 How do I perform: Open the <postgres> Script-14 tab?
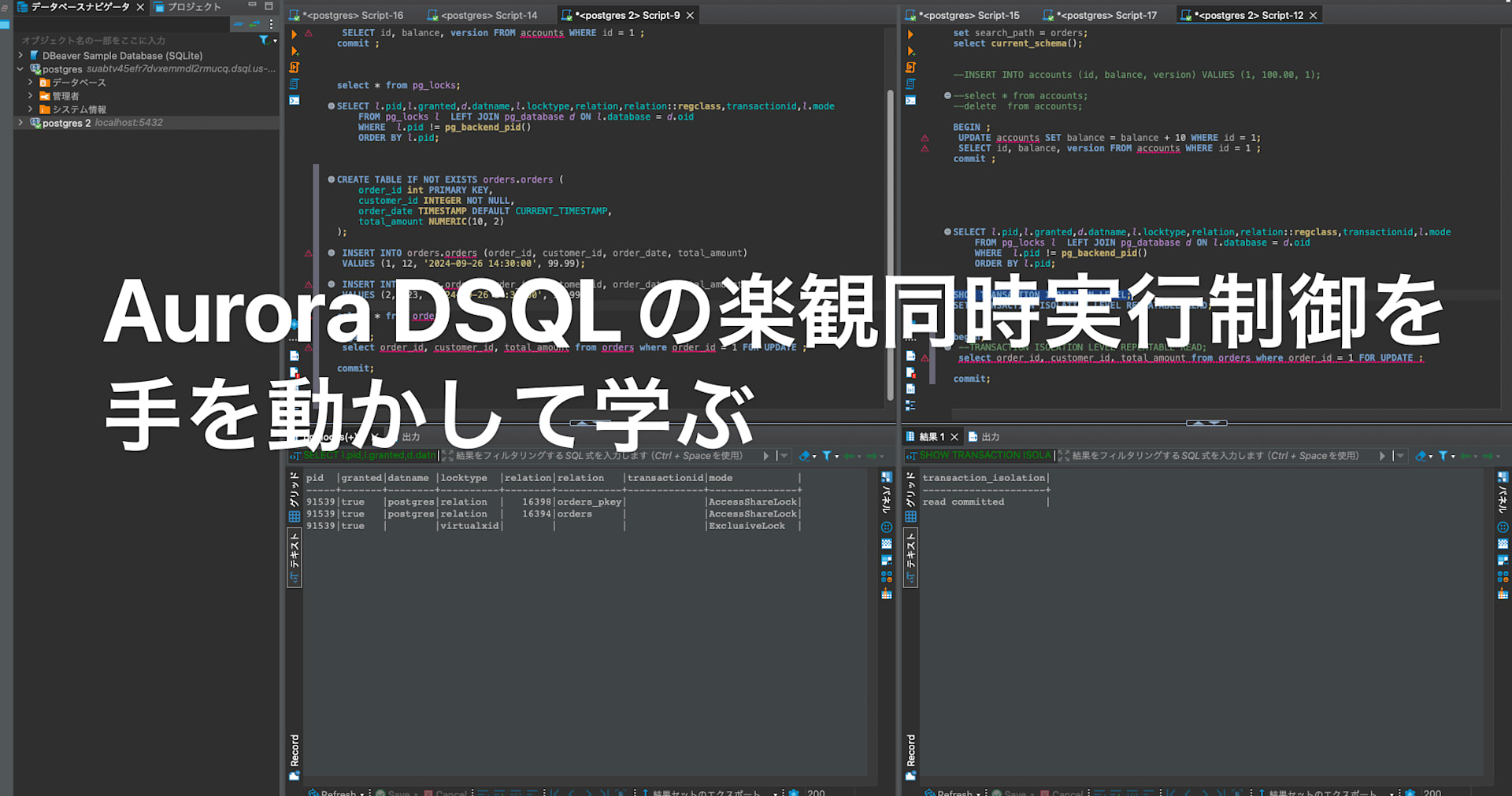point(483,15)
